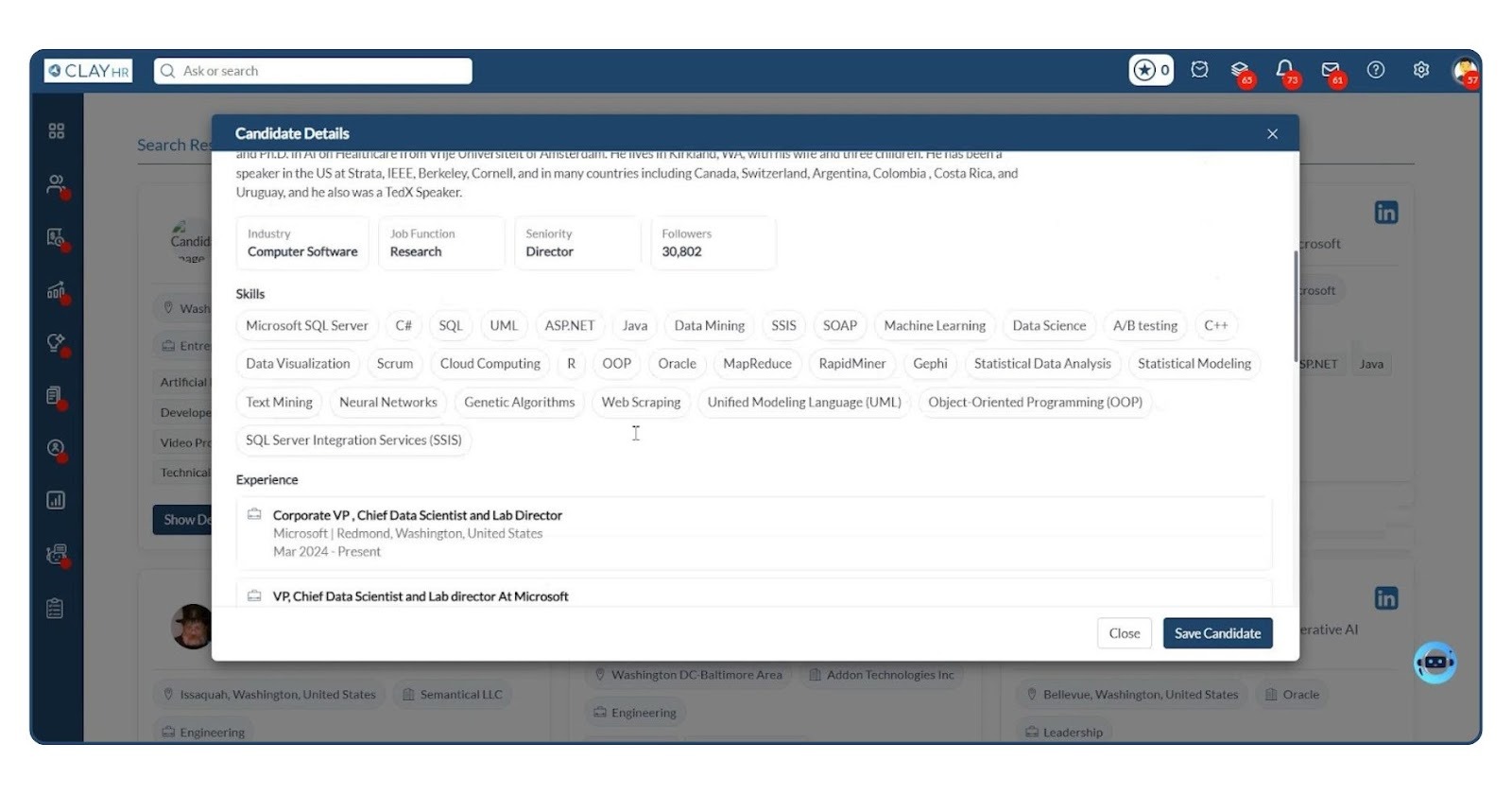This screenshot has height=794, width=1512.
Task: Click the Ask or search field
Action: click(313, 71)
